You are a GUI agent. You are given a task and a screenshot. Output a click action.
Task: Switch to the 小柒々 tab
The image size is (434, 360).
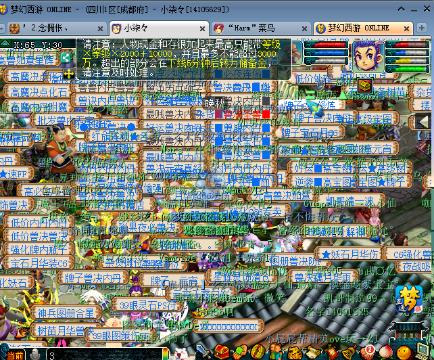159,28
